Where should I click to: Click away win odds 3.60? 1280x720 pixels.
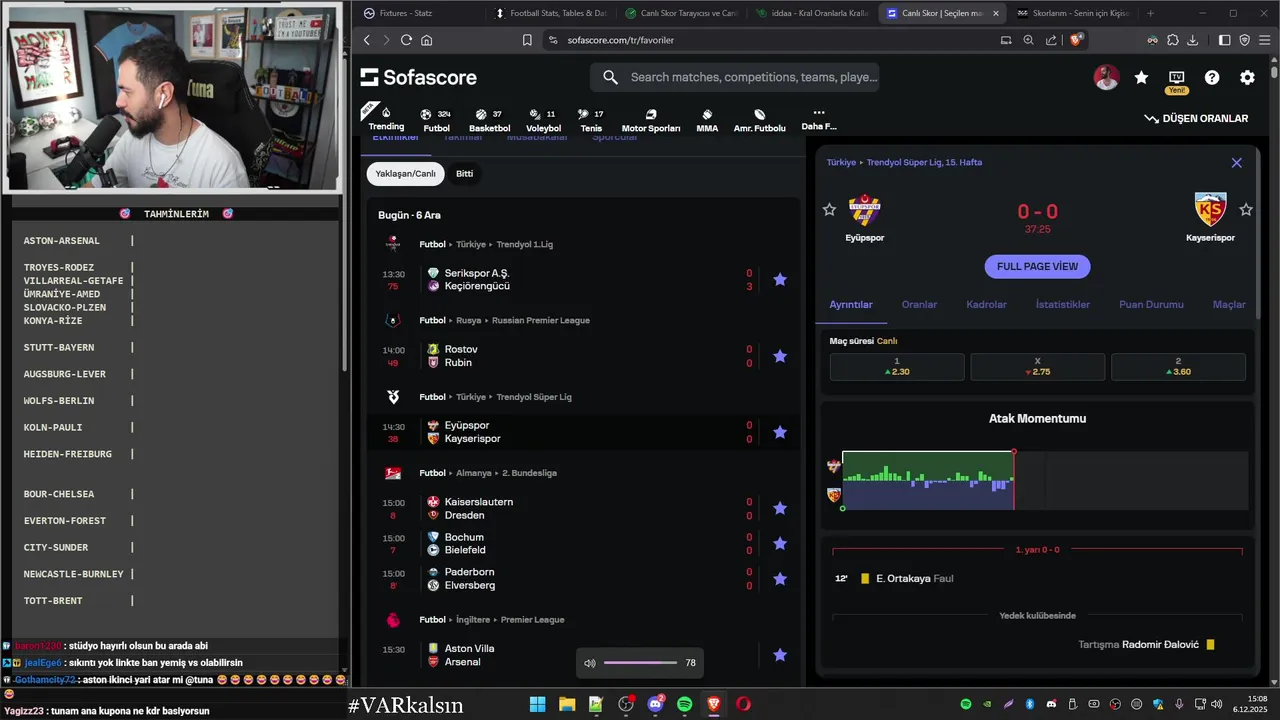[x=1178, y=366]
